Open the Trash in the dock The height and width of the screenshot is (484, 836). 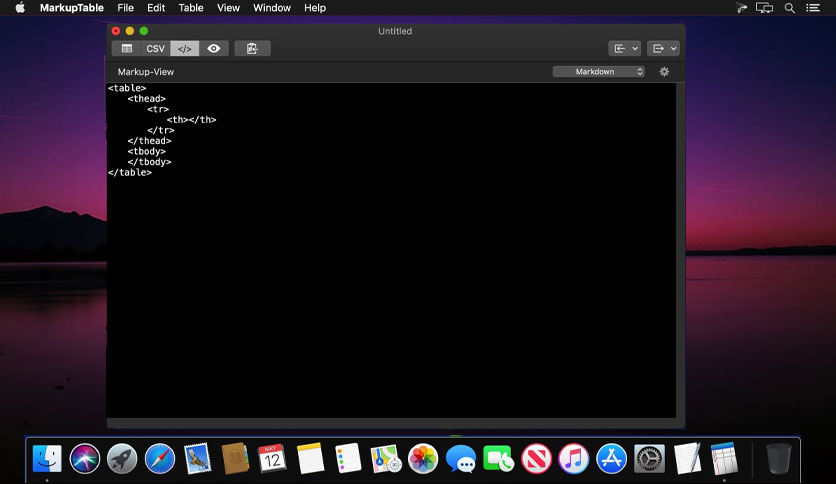pyautogui.click(x=778, y=458)
